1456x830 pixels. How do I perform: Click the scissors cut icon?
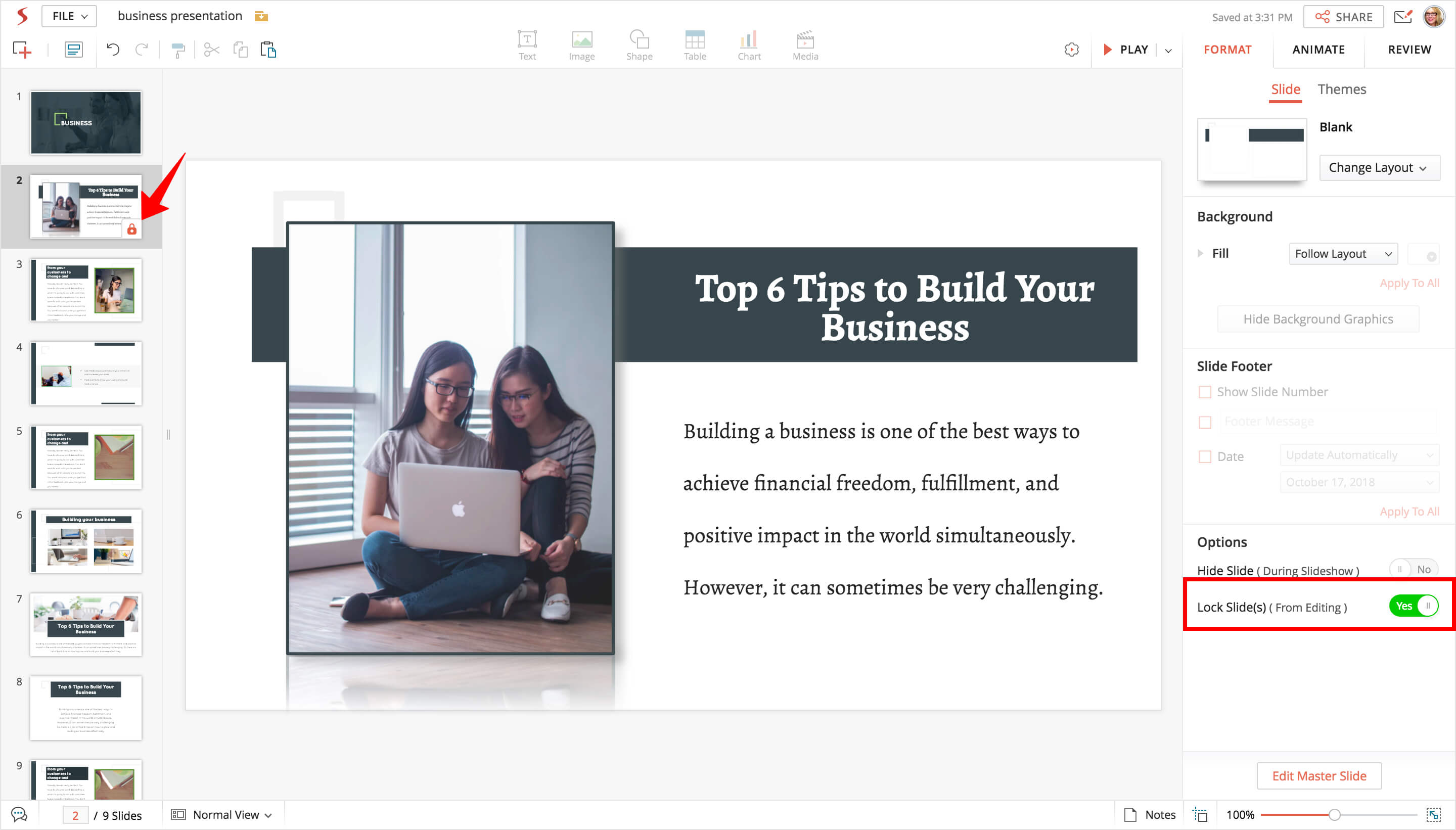pos(211,50)
